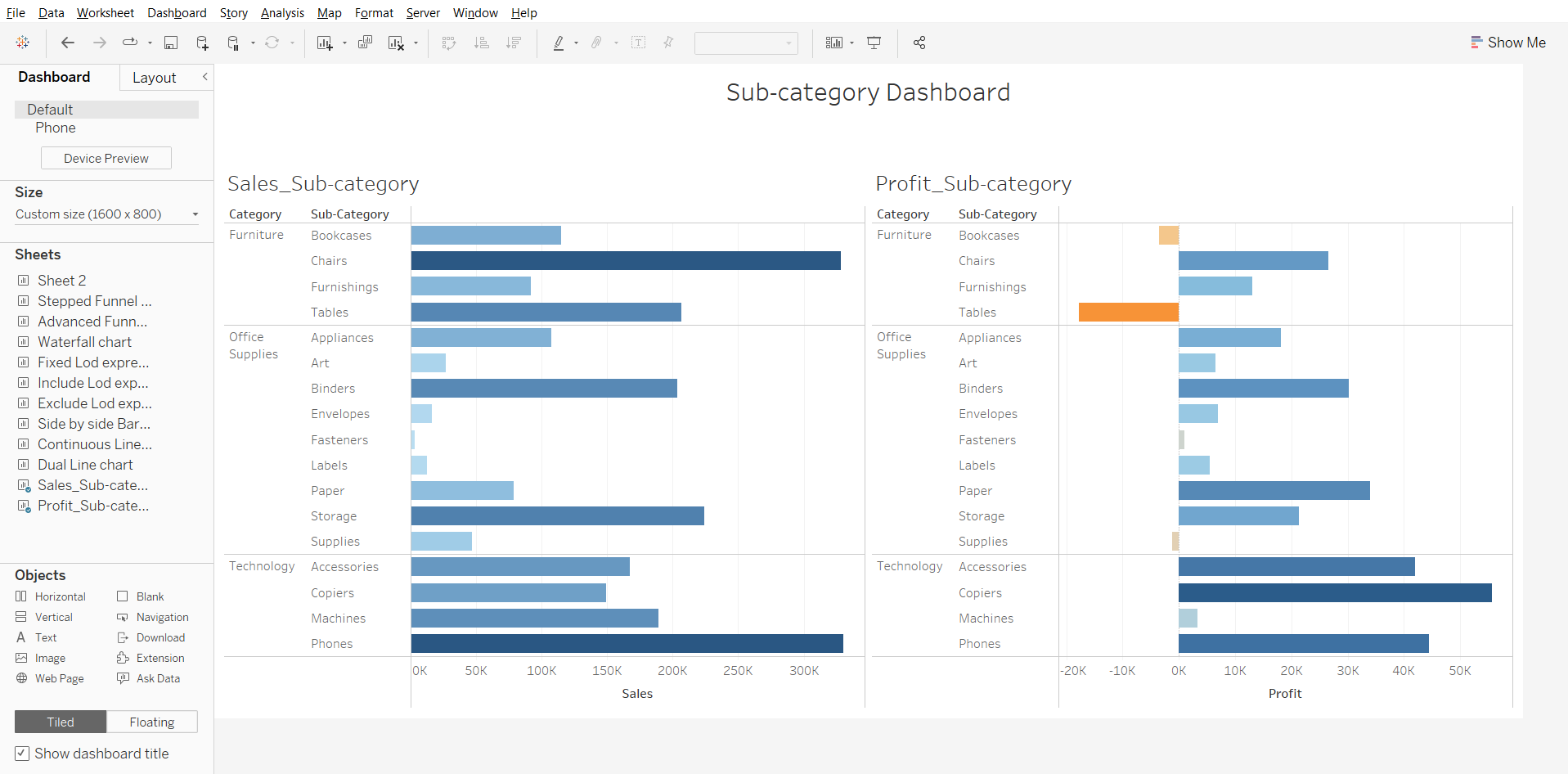This screenshot has width=1568, height=774.
Task: Open the Analysis menu
Action: pos(282,13)
